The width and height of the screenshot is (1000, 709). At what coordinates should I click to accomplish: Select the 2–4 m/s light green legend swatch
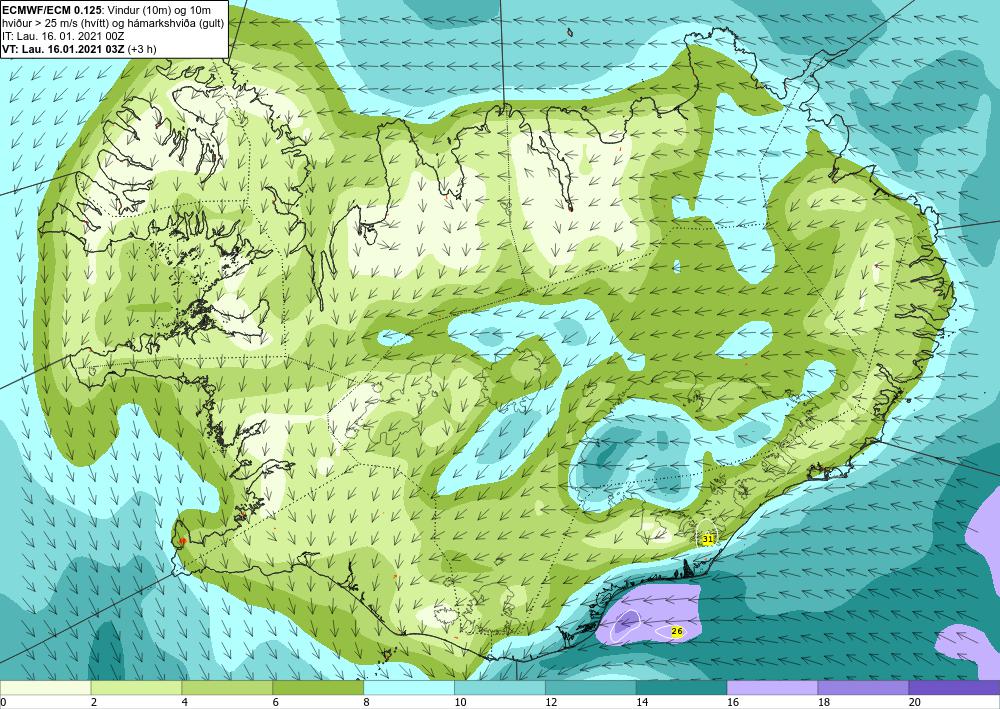click(x=136, y=687)
